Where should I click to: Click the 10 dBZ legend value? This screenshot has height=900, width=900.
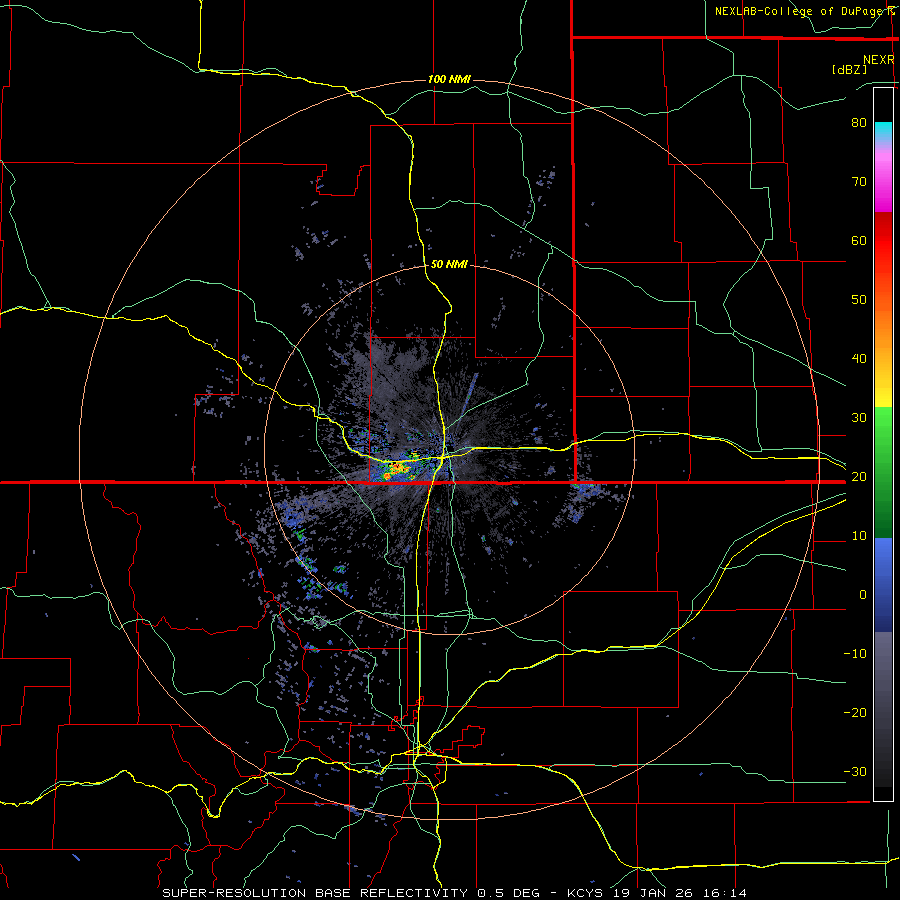[x=859, y=536]
